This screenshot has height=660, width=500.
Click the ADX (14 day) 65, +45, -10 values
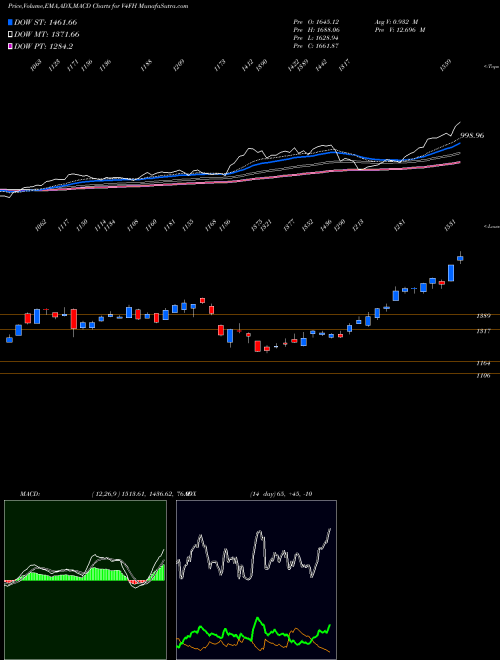point(281,494)
